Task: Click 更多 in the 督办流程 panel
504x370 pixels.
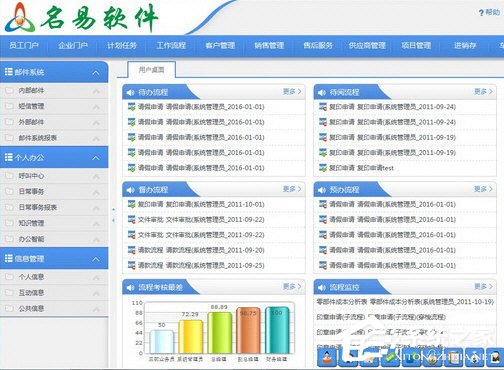Action: pyautogui.click(x=292, y=189)
